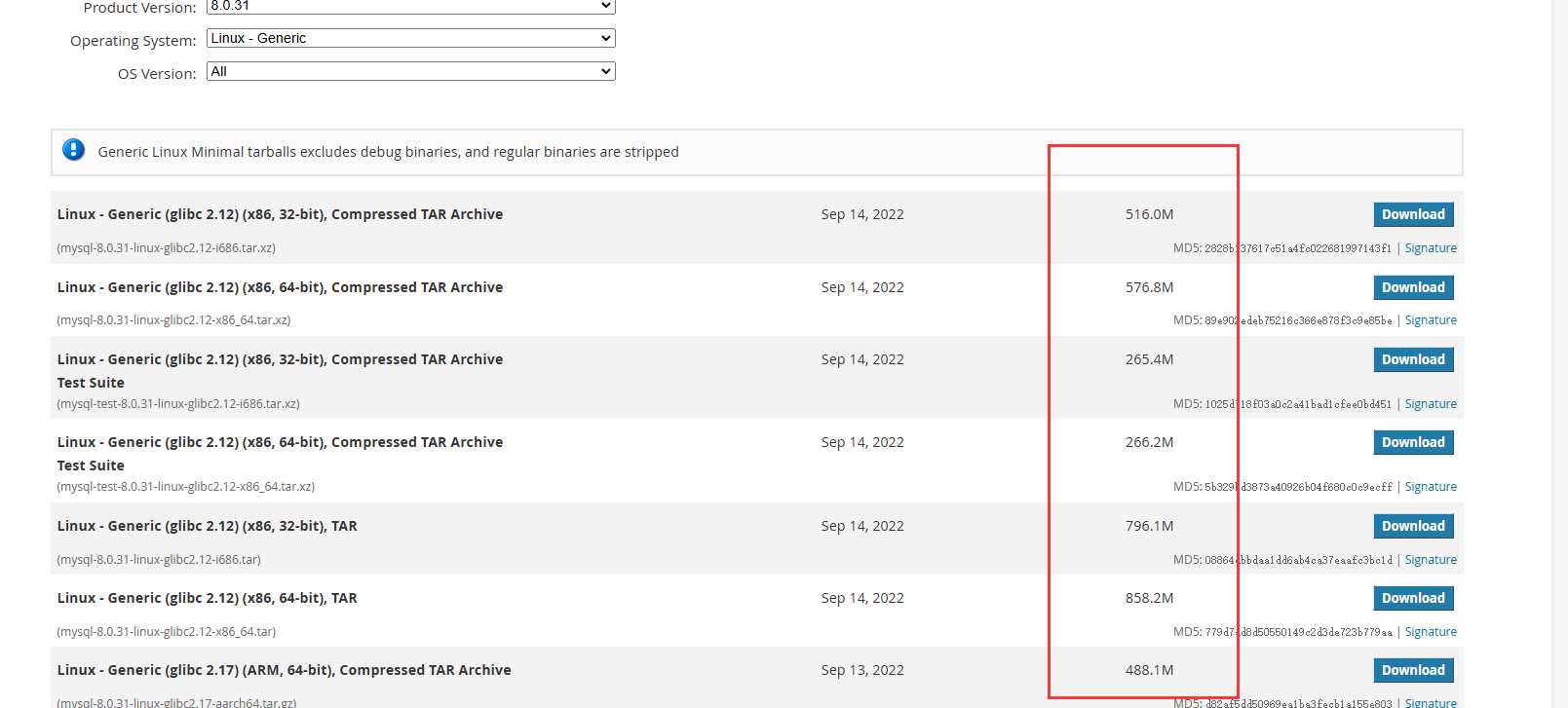Viewport: 1568px width, 708px height.
Task: Download the 32-bit Compressed TAR Archive (516.0M)
Action: pyautogui.click(x=1413, y=214)
